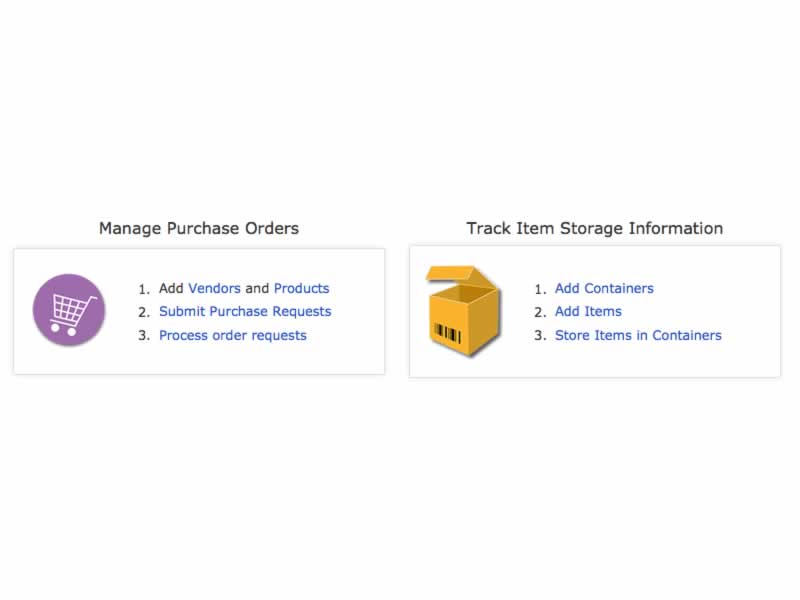The width and height of the screenshot is (800, 600).
Task: Click number 3 beside Store Items in Containers
Action: point(539,336)
